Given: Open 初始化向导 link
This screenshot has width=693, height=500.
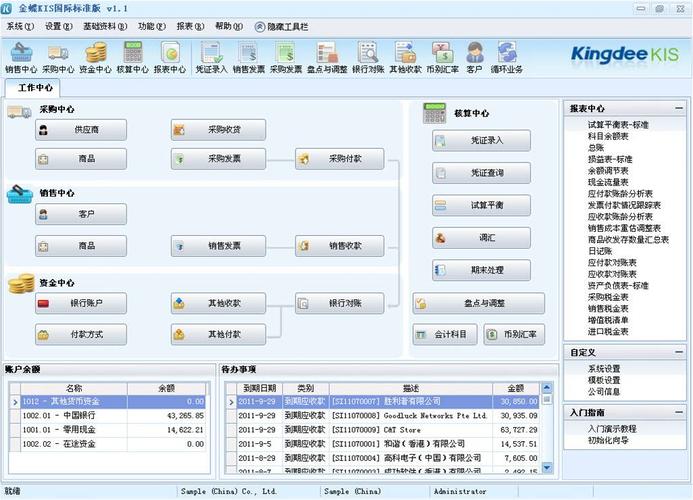Looking at the screenshot, I should click(x=608, y=440).
